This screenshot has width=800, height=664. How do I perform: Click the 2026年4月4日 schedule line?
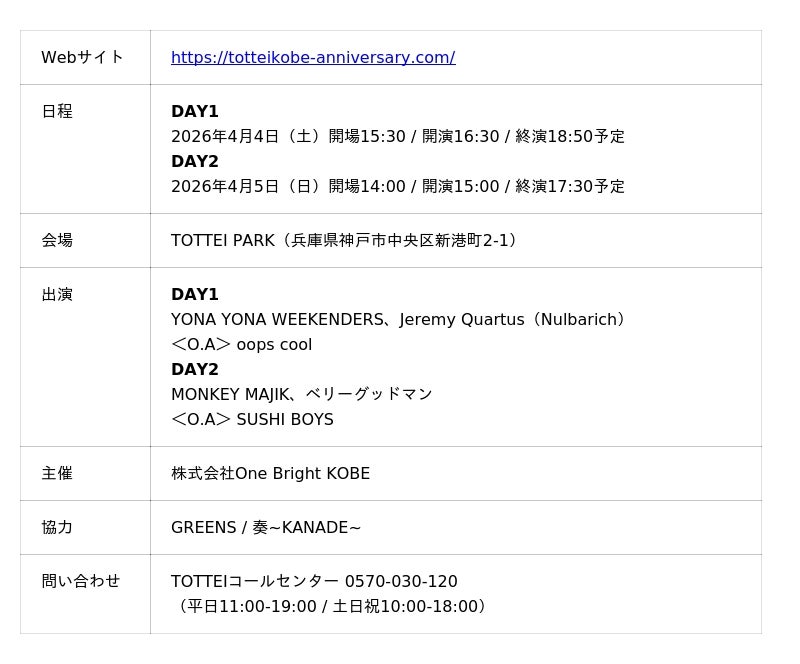[x=397, y=137]
